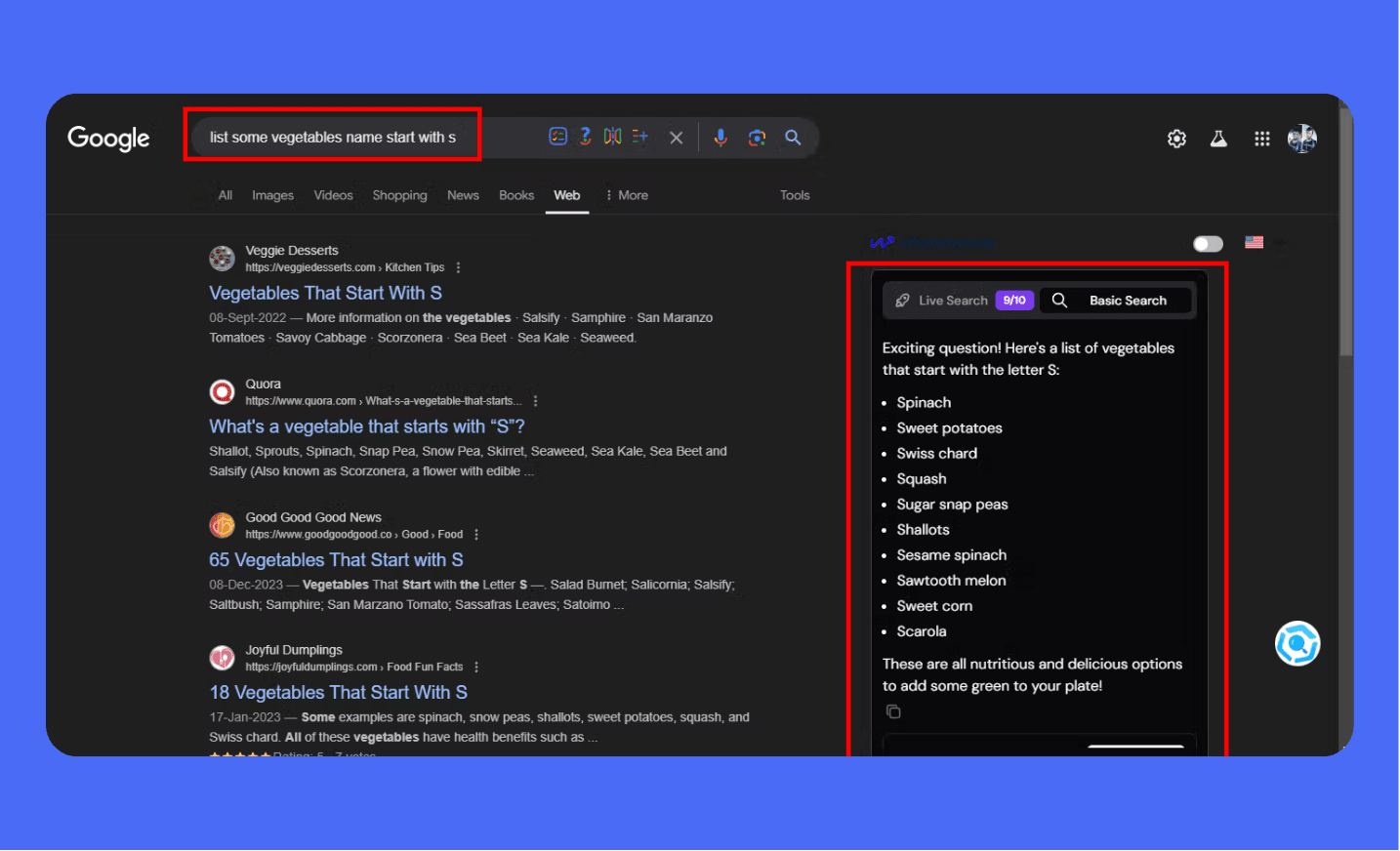Open "What's a vegetable that starts with S" link

tap(367, 426)
